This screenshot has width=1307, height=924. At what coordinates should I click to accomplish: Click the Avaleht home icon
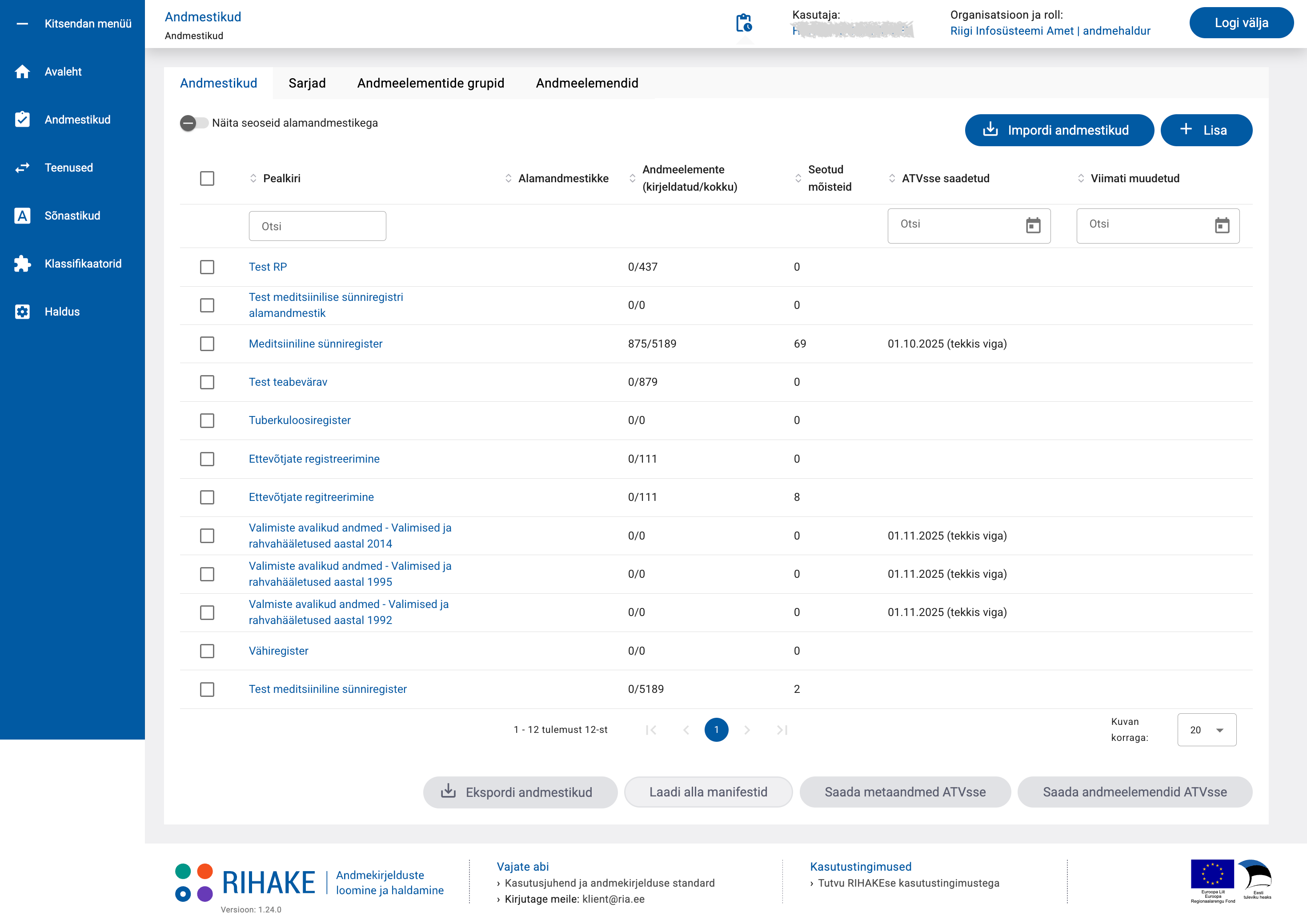[x=22, y=72]
